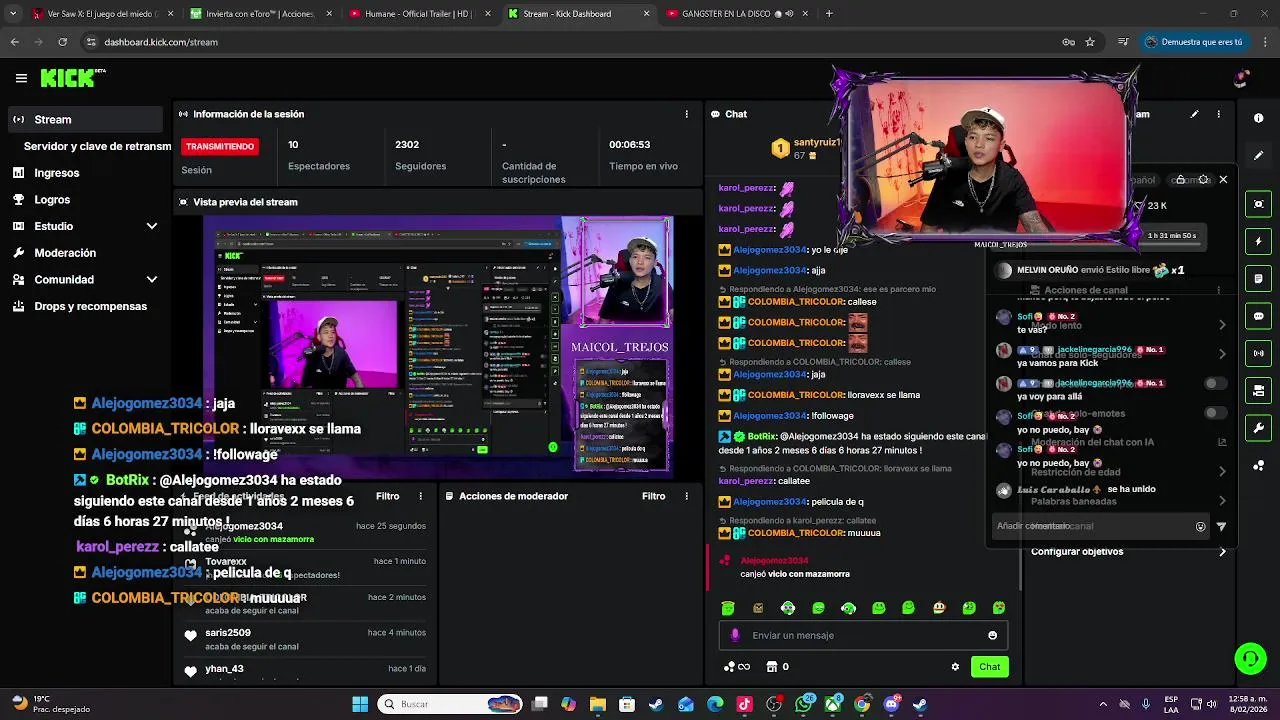Screen dimensions: 1280x720
Task: Click the stream preview thumbnail
Action: tap(438, 345)
